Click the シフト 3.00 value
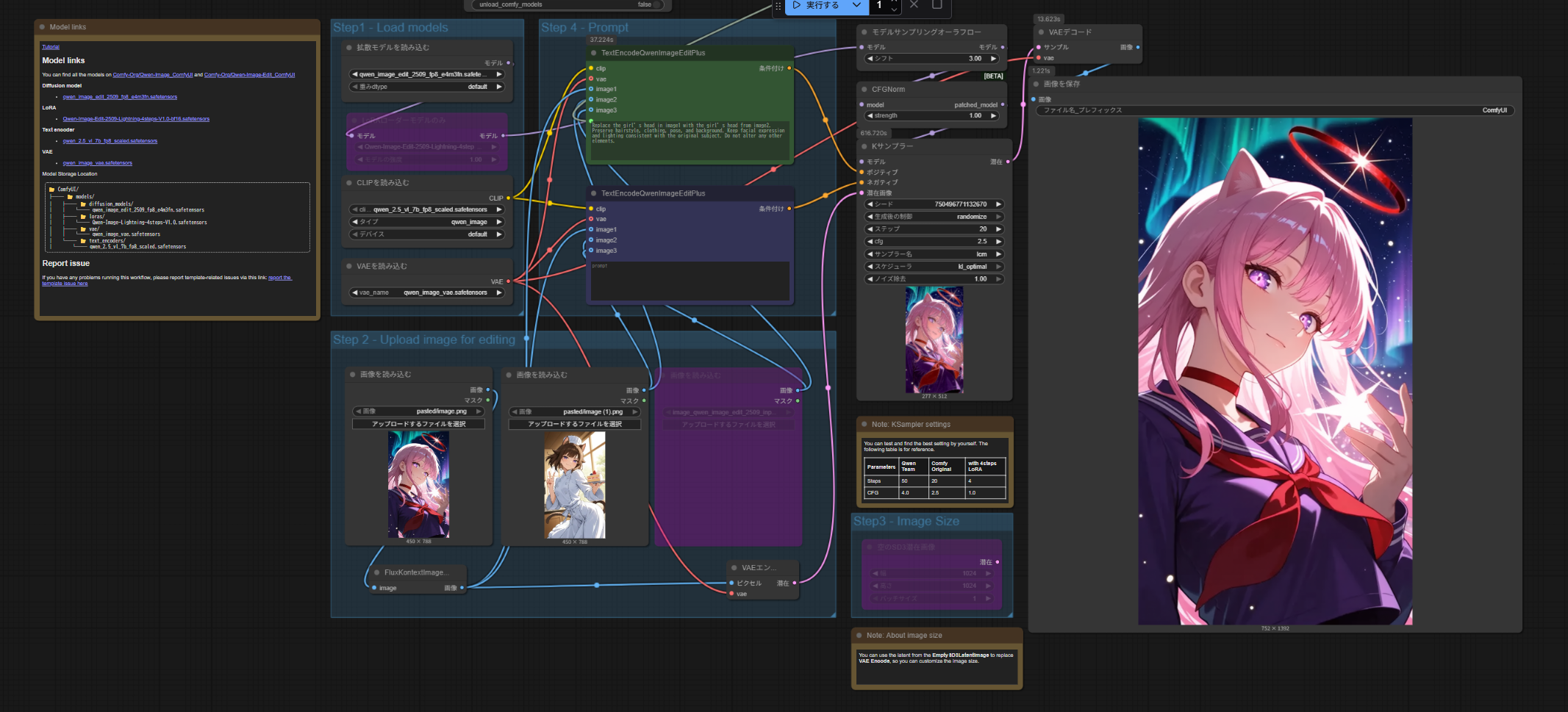This screenshot has height=712, width=1568. [x=975, y=59]
